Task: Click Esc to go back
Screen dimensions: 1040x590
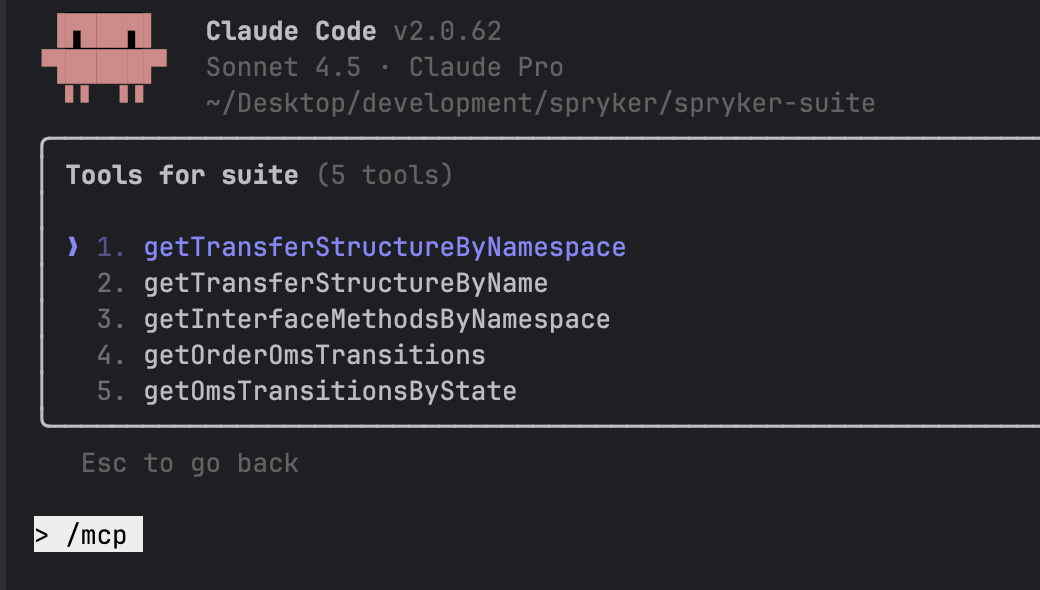Action: point(189,463)
